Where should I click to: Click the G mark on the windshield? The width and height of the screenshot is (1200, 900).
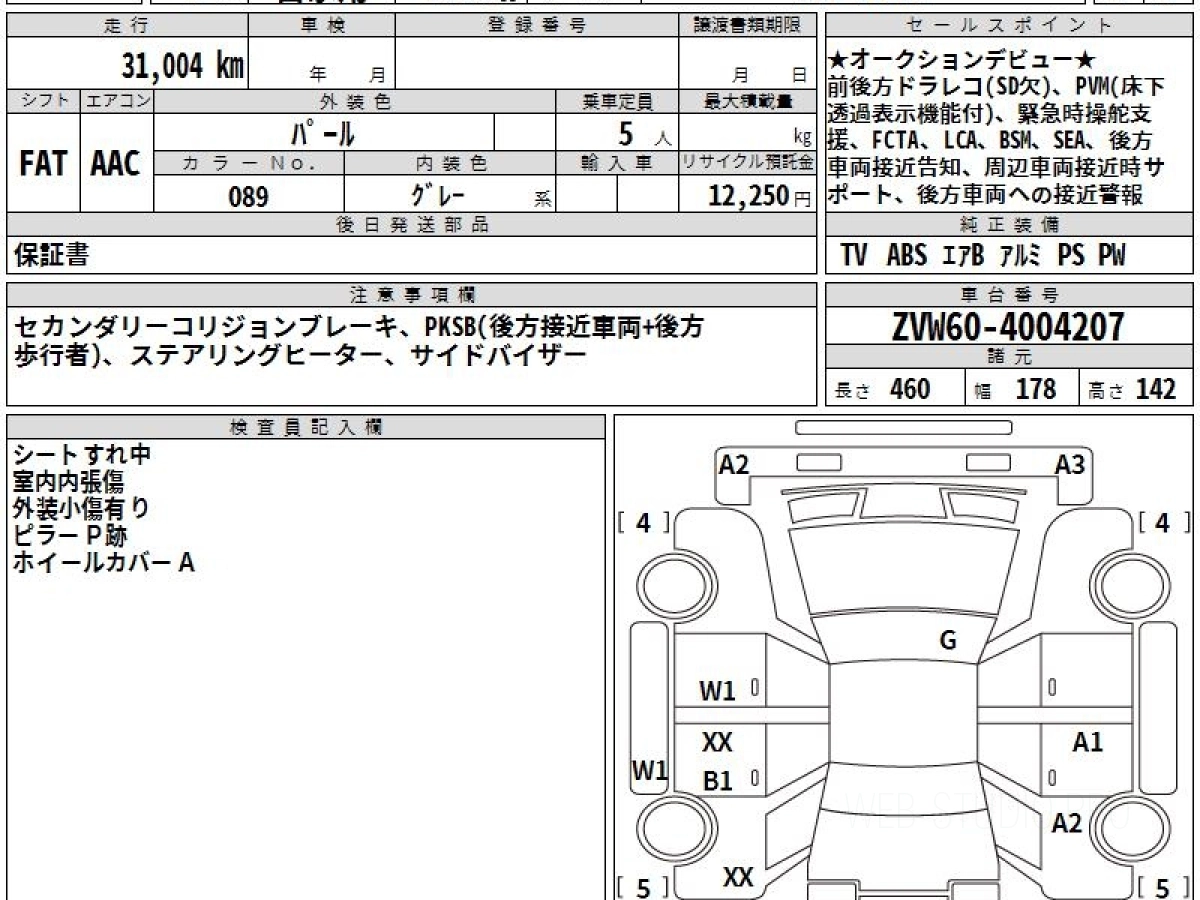click(948, 641)
